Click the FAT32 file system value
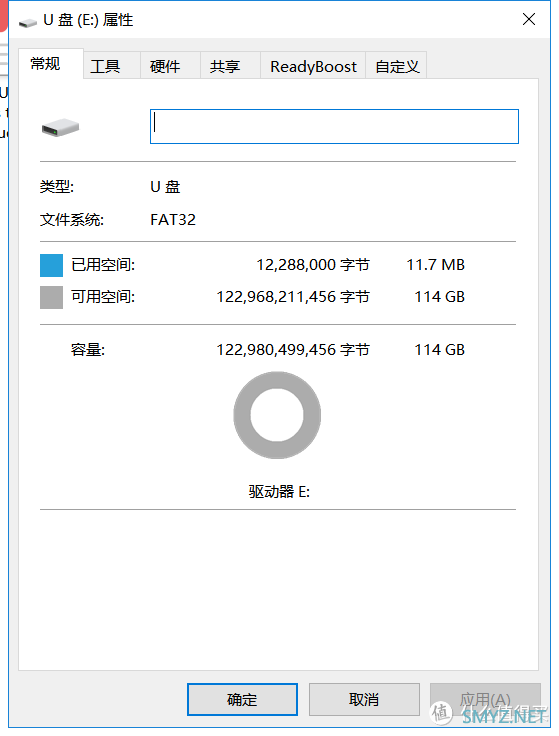This screenshot has height=736, width=559. tap(173, 220)
